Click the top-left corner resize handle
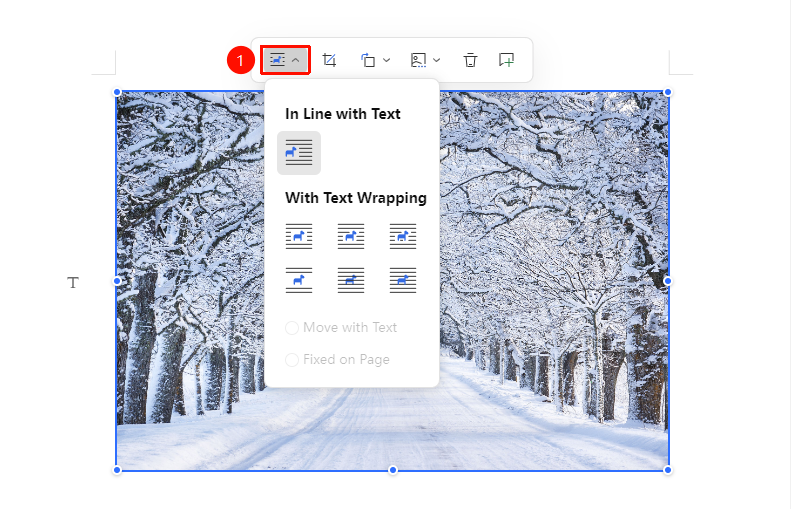 tap(117, 92)
